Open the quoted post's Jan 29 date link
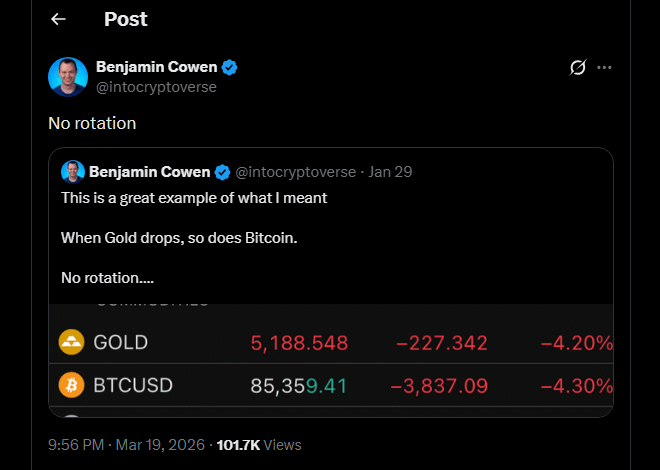The height and width of the screenshot is (470, 660). 390,171
